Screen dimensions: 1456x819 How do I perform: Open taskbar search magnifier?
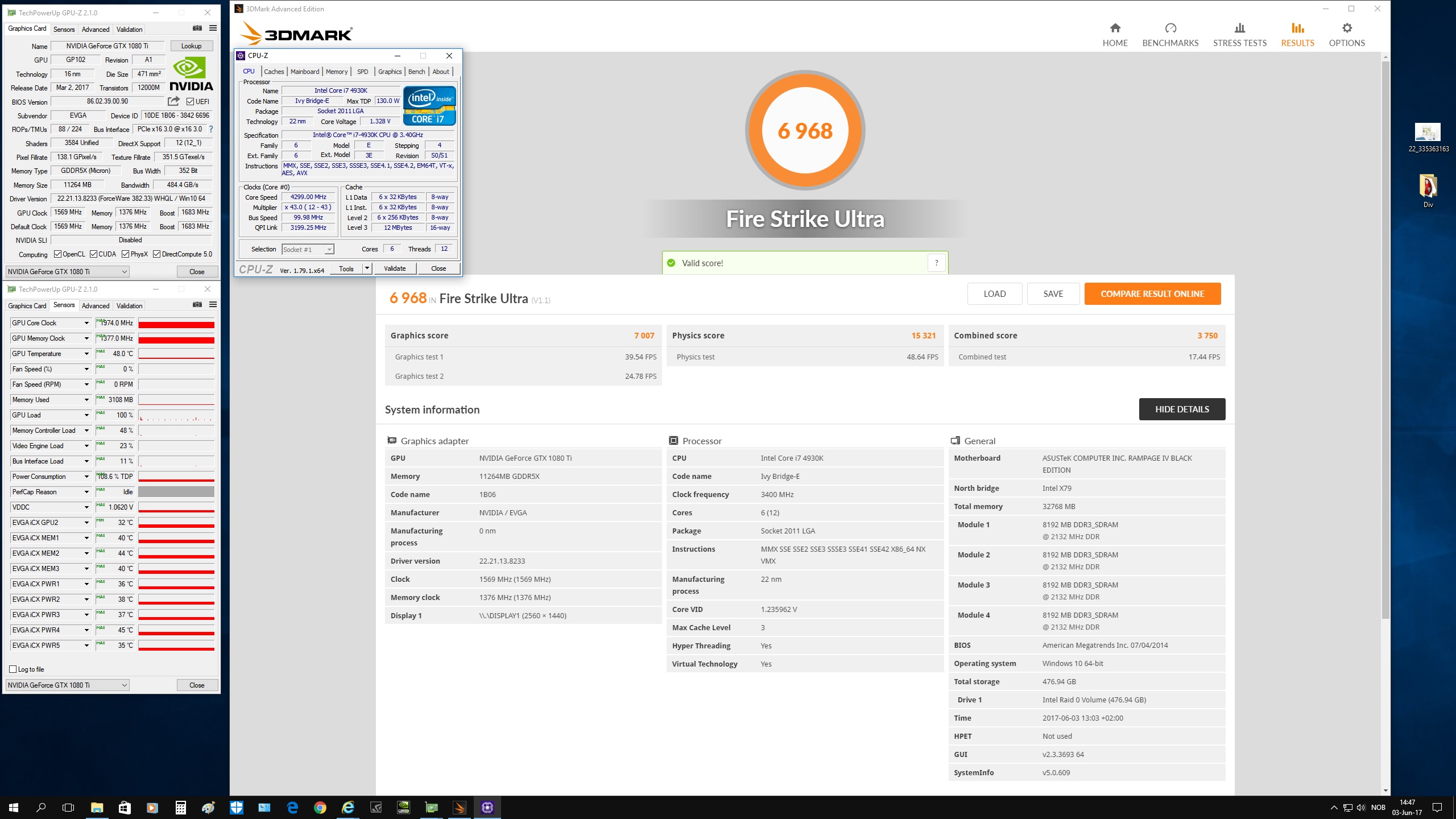(x=41, y=808)
